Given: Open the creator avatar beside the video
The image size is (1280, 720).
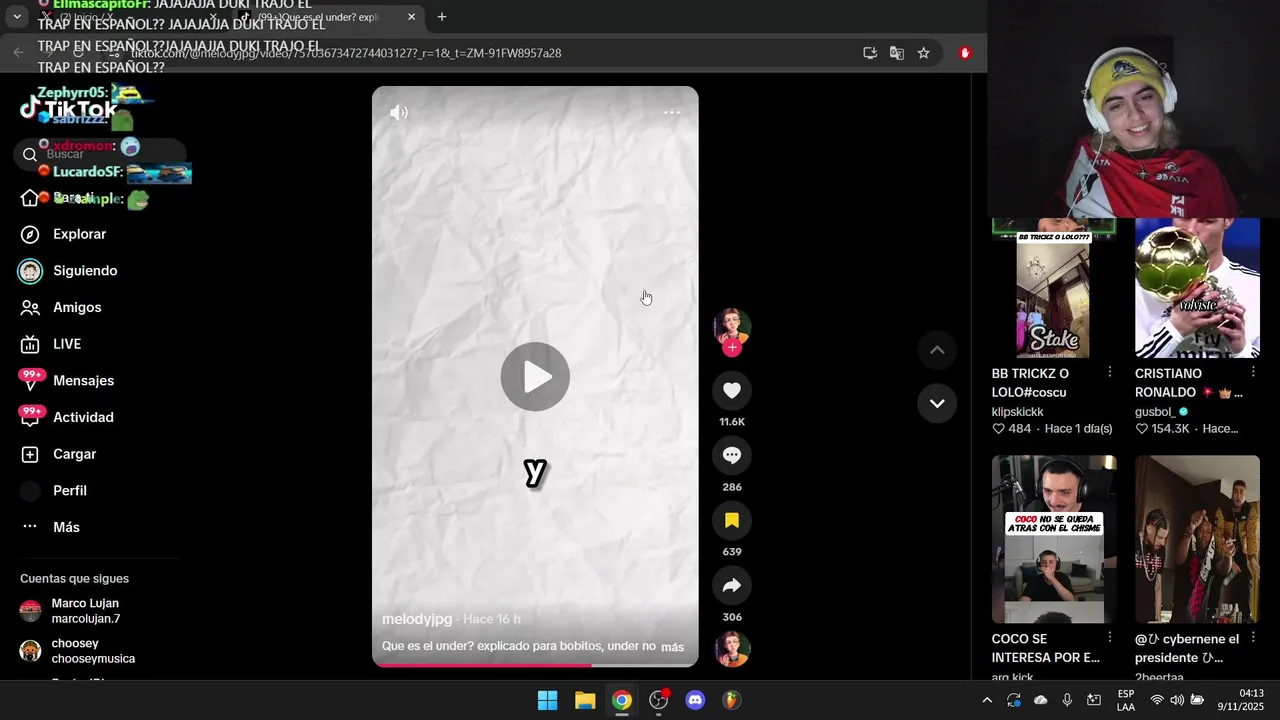Looking at the screenshot, I should point(732,326).
